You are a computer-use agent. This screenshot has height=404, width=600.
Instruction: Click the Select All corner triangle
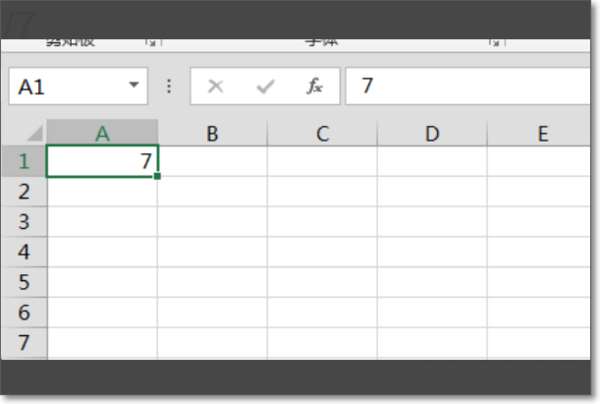click(35, 134)
